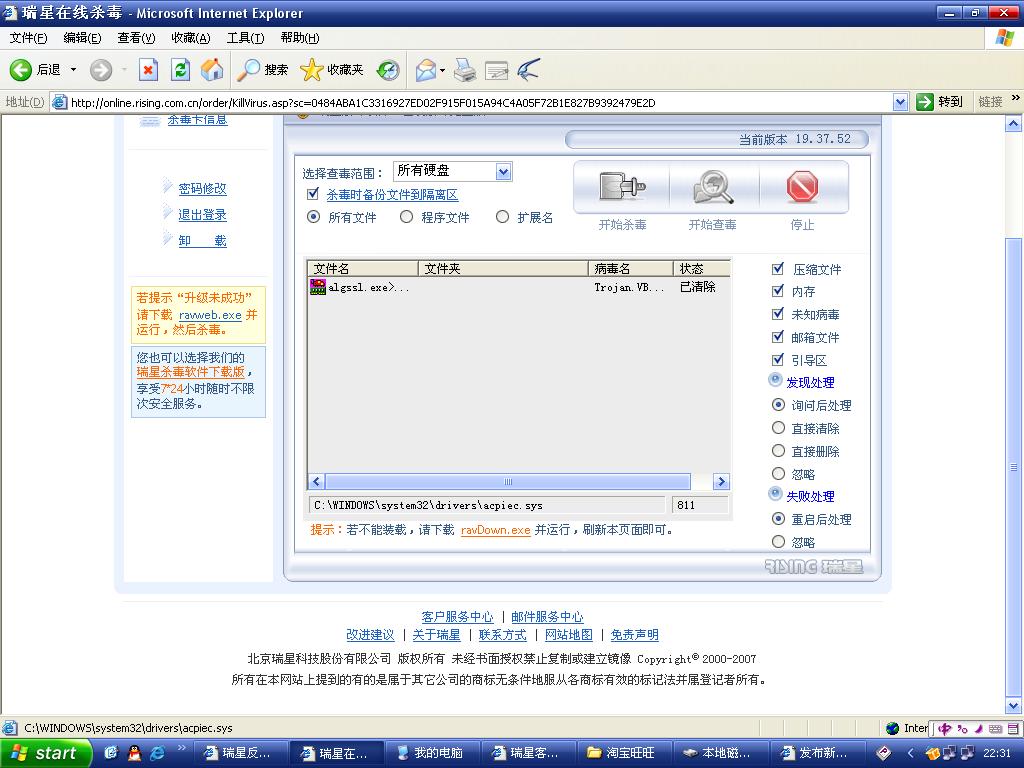Screen dimensions: 1024x768
Task: Expand the quick launch overflow chevron
Action: pos(182,748)
